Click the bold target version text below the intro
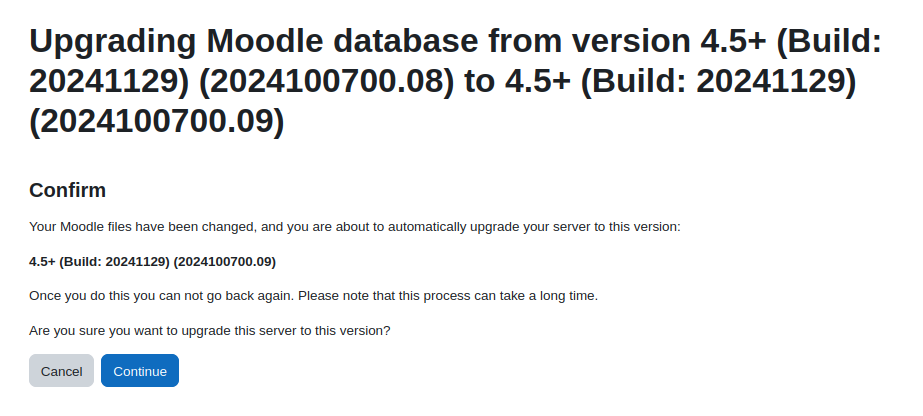923x416 pixels. (x=152, y=261)
